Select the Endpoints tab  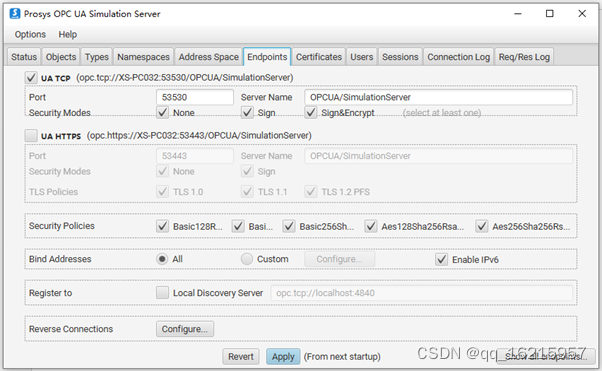267,57
